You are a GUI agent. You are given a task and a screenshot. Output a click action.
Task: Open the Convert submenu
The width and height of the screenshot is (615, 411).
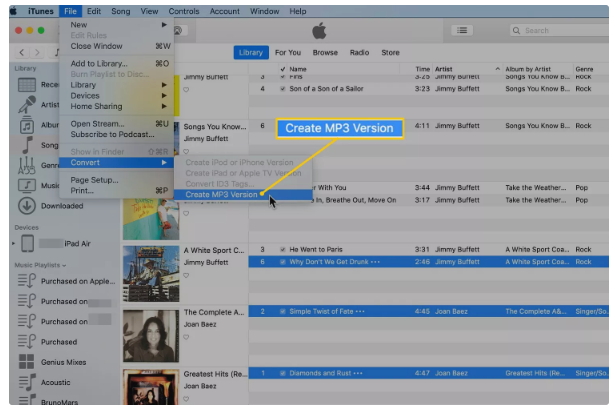coord(116,163)
